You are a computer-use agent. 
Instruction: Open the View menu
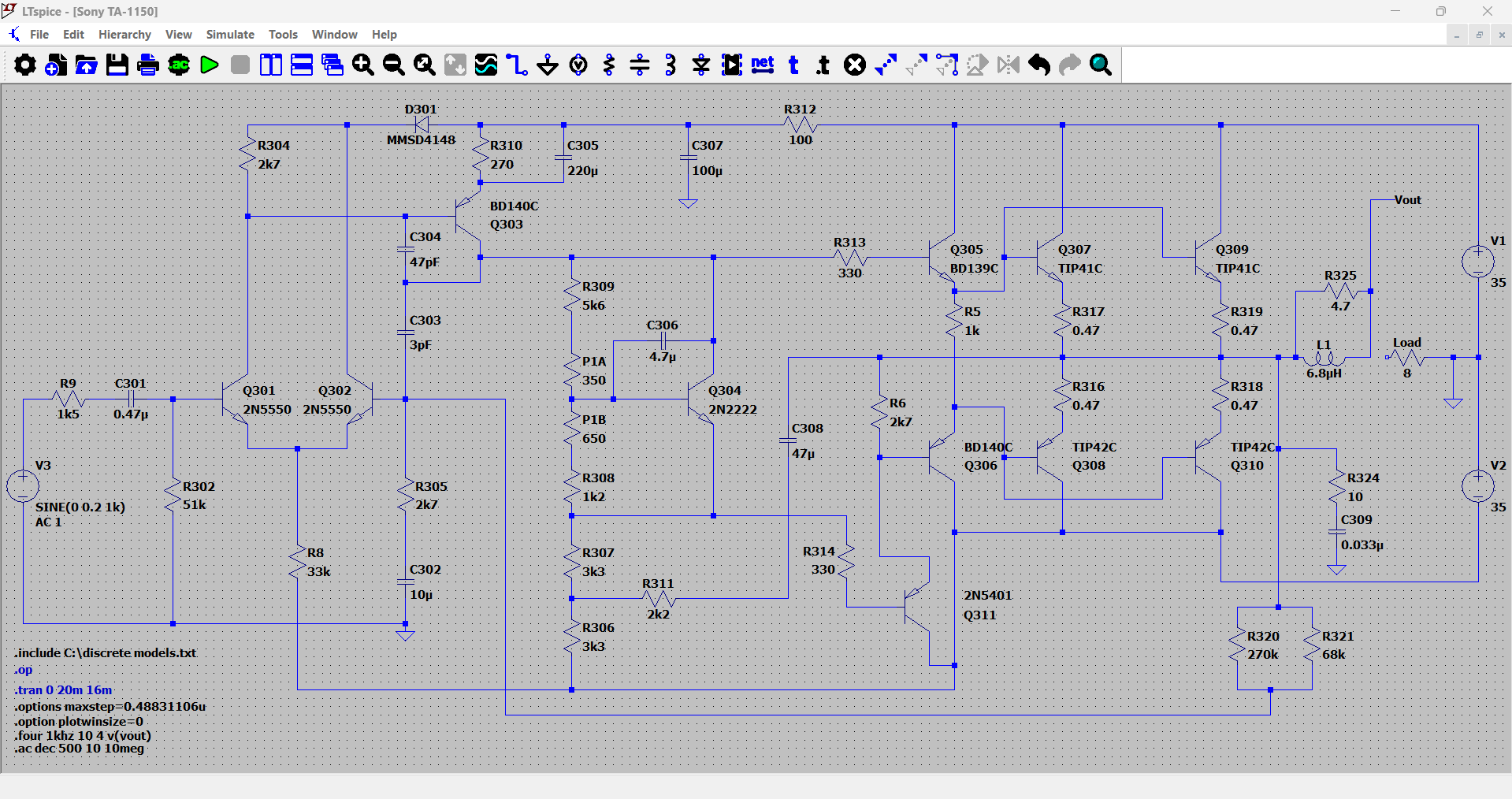[x=179, y=35]
